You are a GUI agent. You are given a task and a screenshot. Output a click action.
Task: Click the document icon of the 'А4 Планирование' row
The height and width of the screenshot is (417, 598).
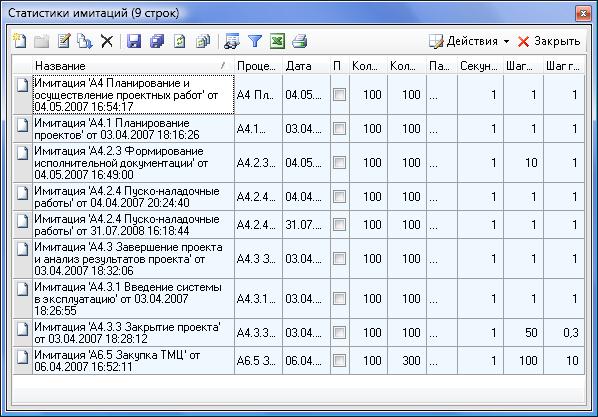click(23, 85)
